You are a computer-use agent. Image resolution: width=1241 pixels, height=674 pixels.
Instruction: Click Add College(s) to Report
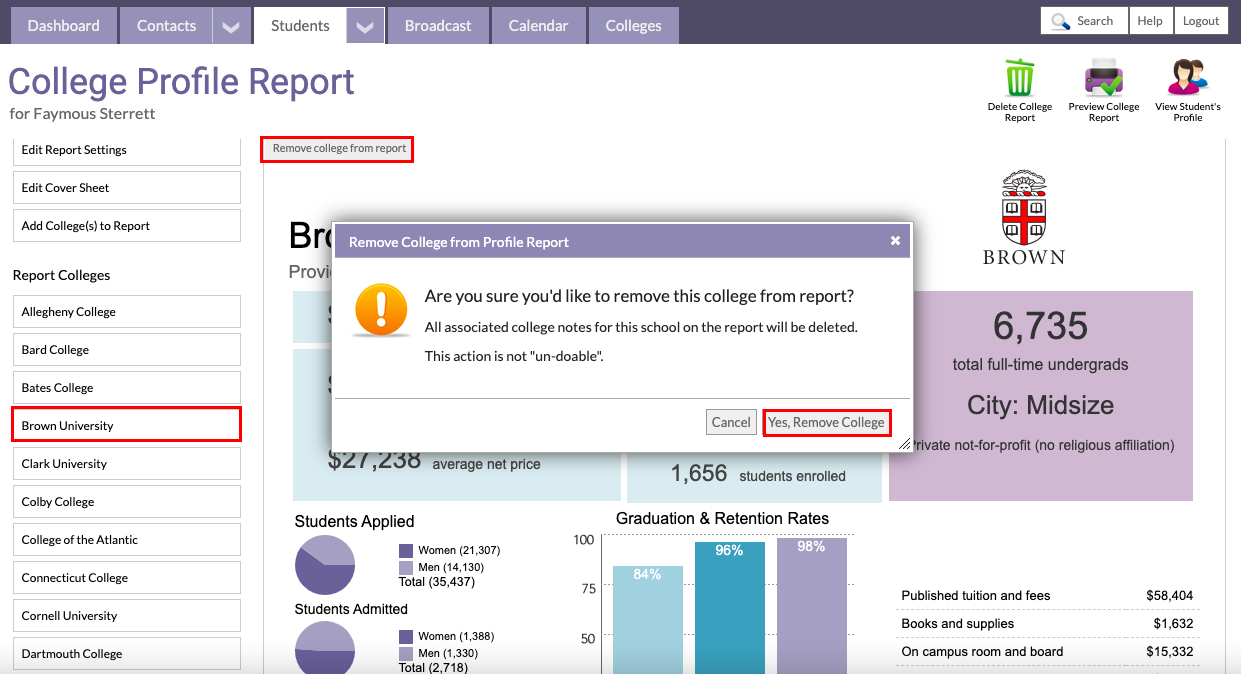point(127,226)
